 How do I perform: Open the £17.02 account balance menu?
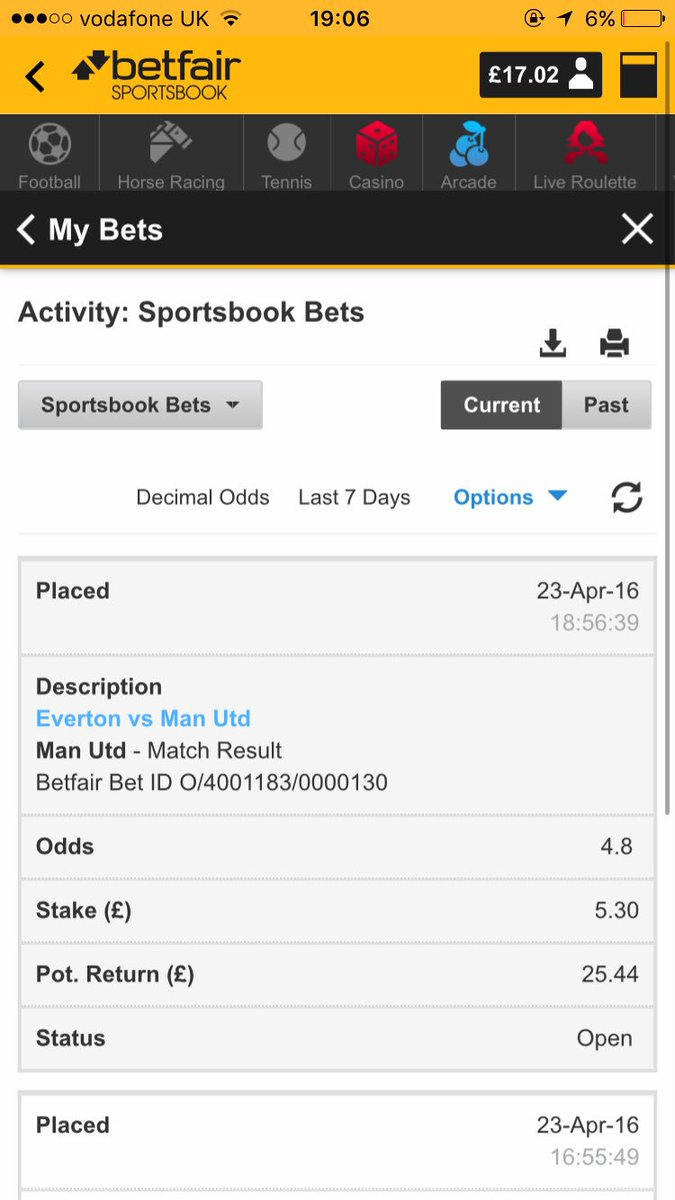coord(541,75)
